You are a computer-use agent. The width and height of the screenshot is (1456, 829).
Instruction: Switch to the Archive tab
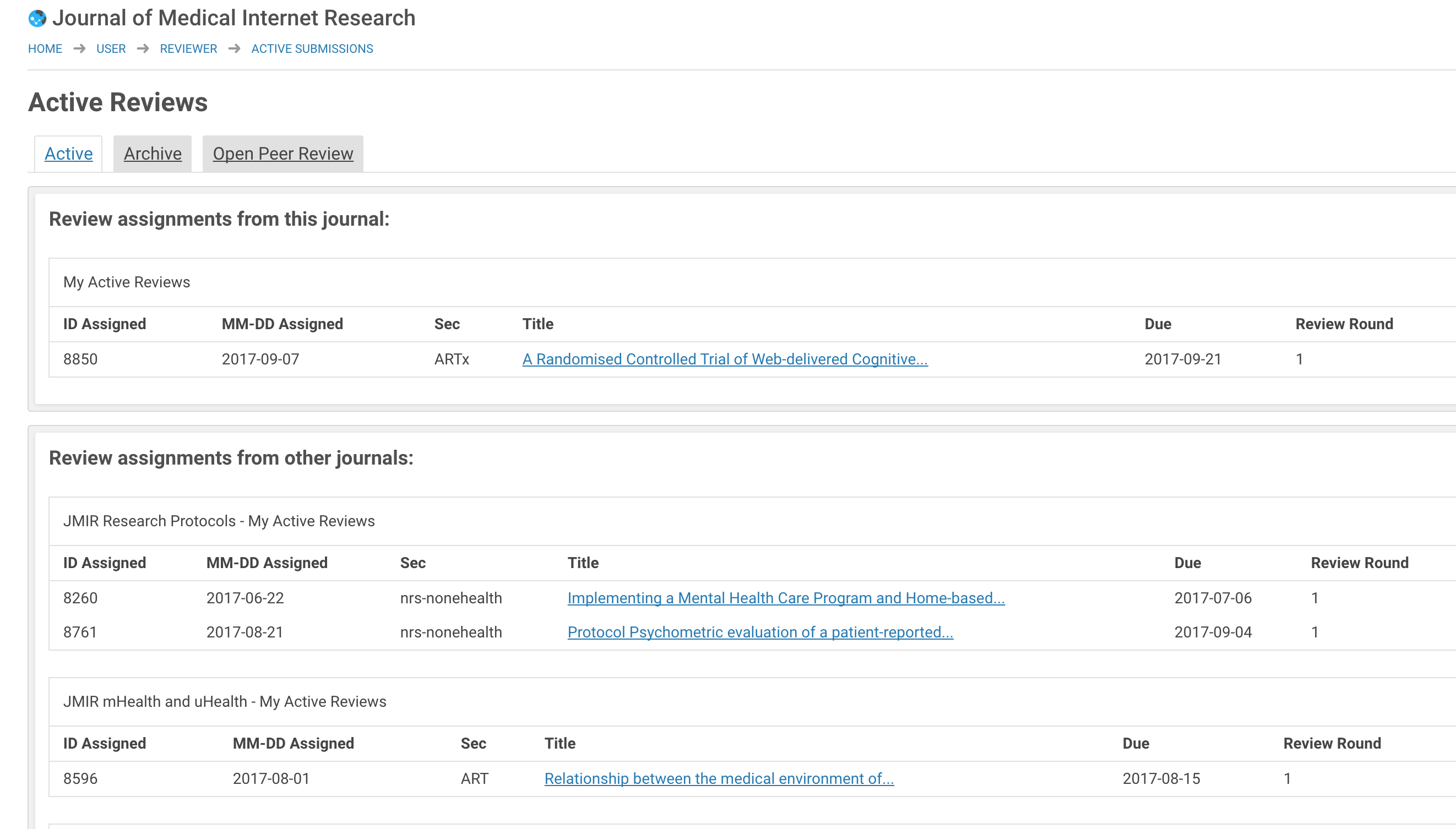click(x=153, y=154)
